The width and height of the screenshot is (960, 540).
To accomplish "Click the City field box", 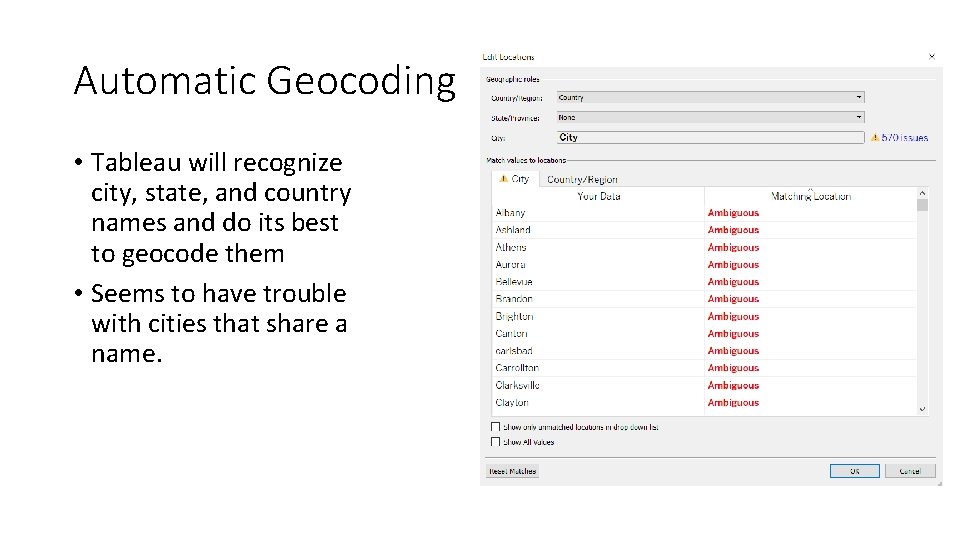I will [710, 137].
